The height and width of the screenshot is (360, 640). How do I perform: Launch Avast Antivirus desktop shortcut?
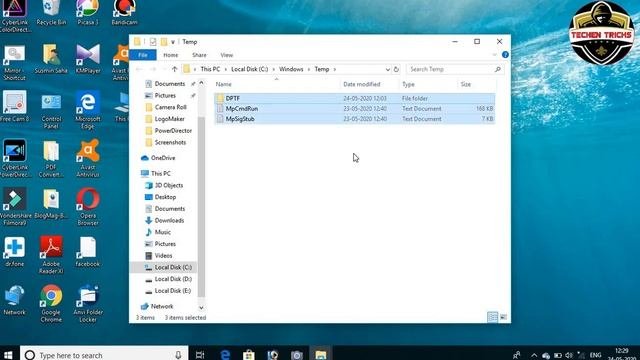point(88,158)
